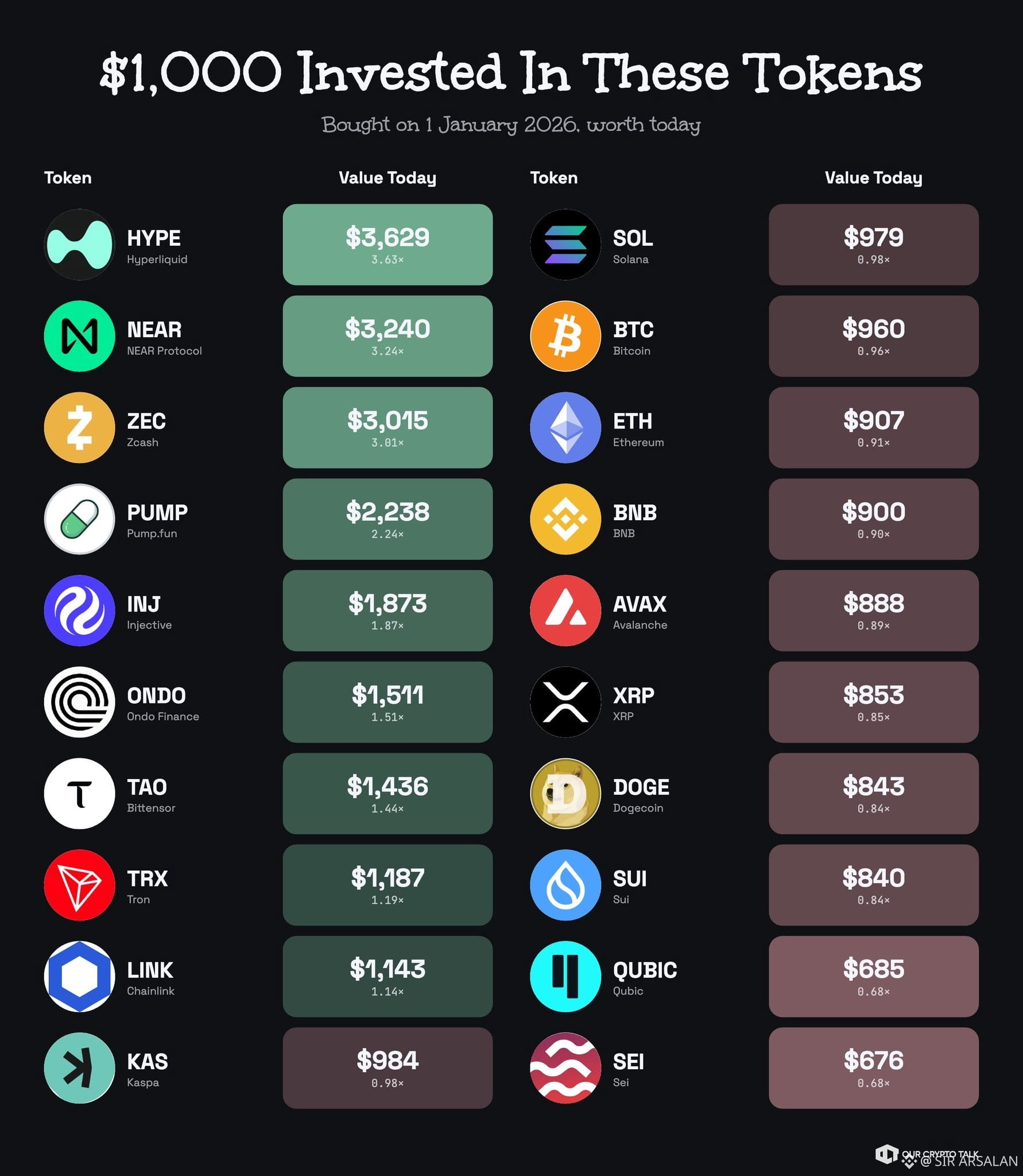Click the Sei wave logo
The image size is (1023, 1176).
pyautogui.click(x=565, y=1068)
